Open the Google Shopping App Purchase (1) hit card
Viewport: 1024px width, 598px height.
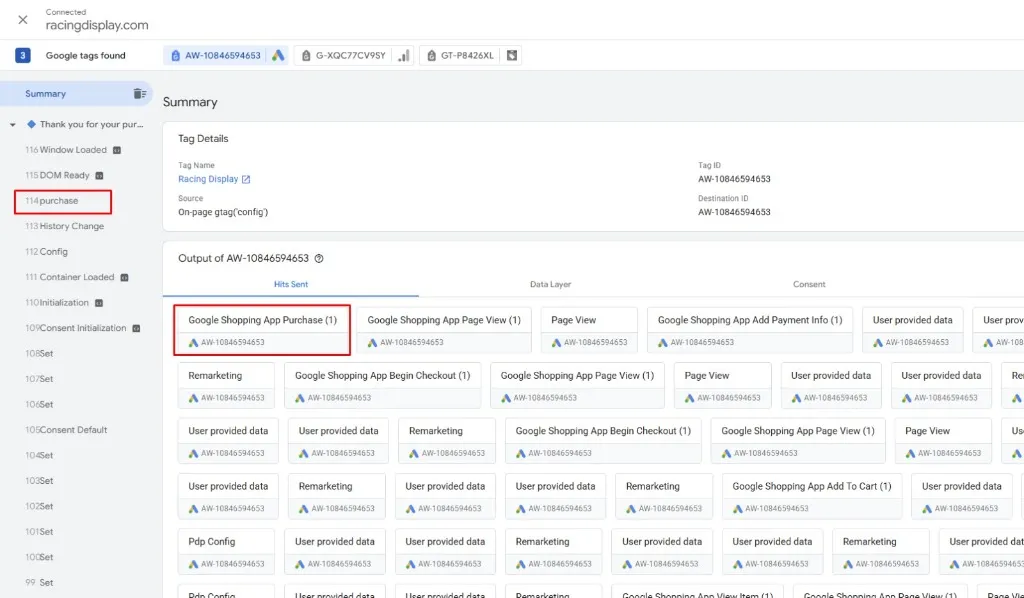coord(262,330)
